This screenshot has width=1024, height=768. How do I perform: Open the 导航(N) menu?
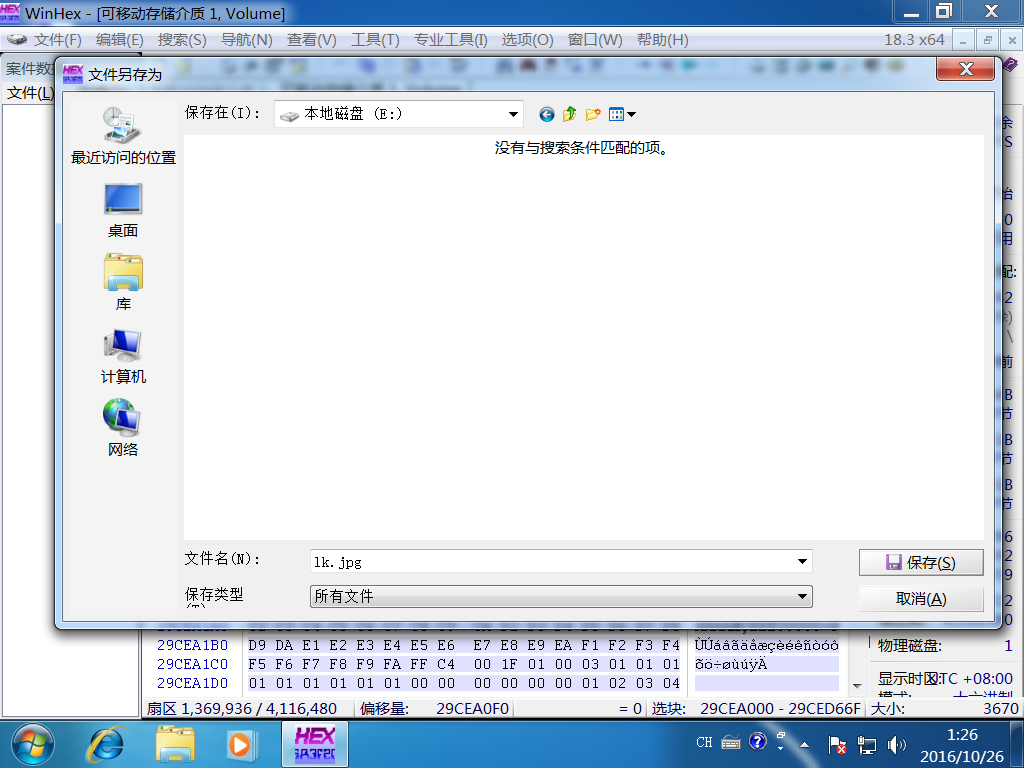click(247, 40)
